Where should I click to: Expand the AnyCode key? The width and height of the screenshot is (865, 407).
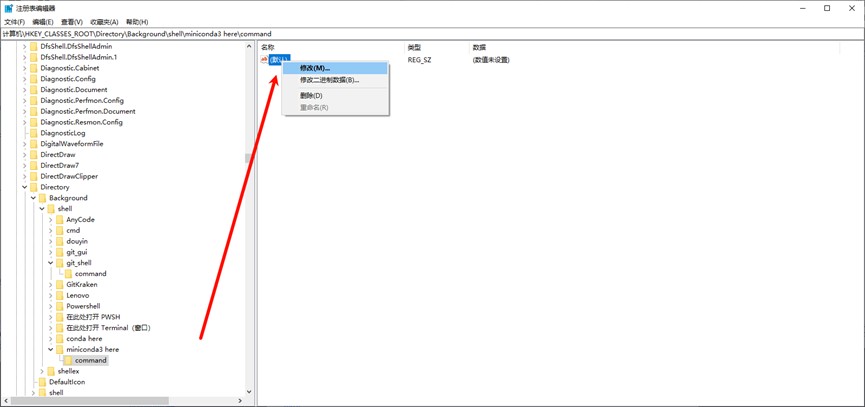(51, 219)
